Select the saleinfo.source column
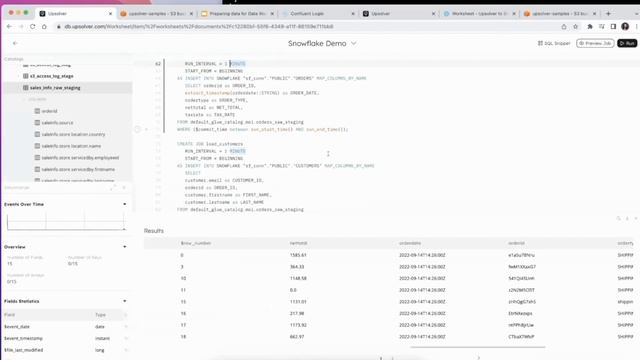 click(x=57, y=122)
